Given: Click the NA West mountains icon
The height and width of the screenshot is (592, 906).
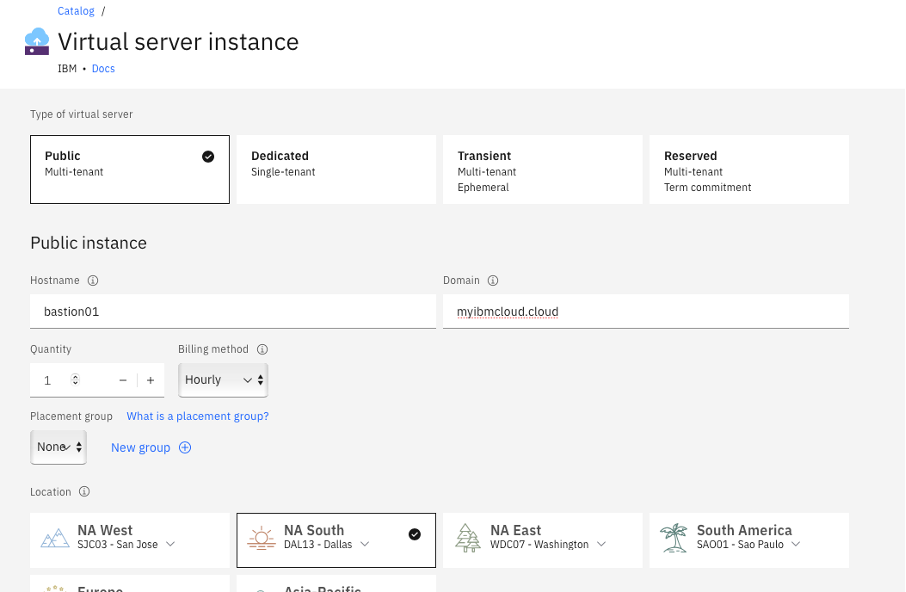Looking at the screenshot, I should [x=55, y=538].
